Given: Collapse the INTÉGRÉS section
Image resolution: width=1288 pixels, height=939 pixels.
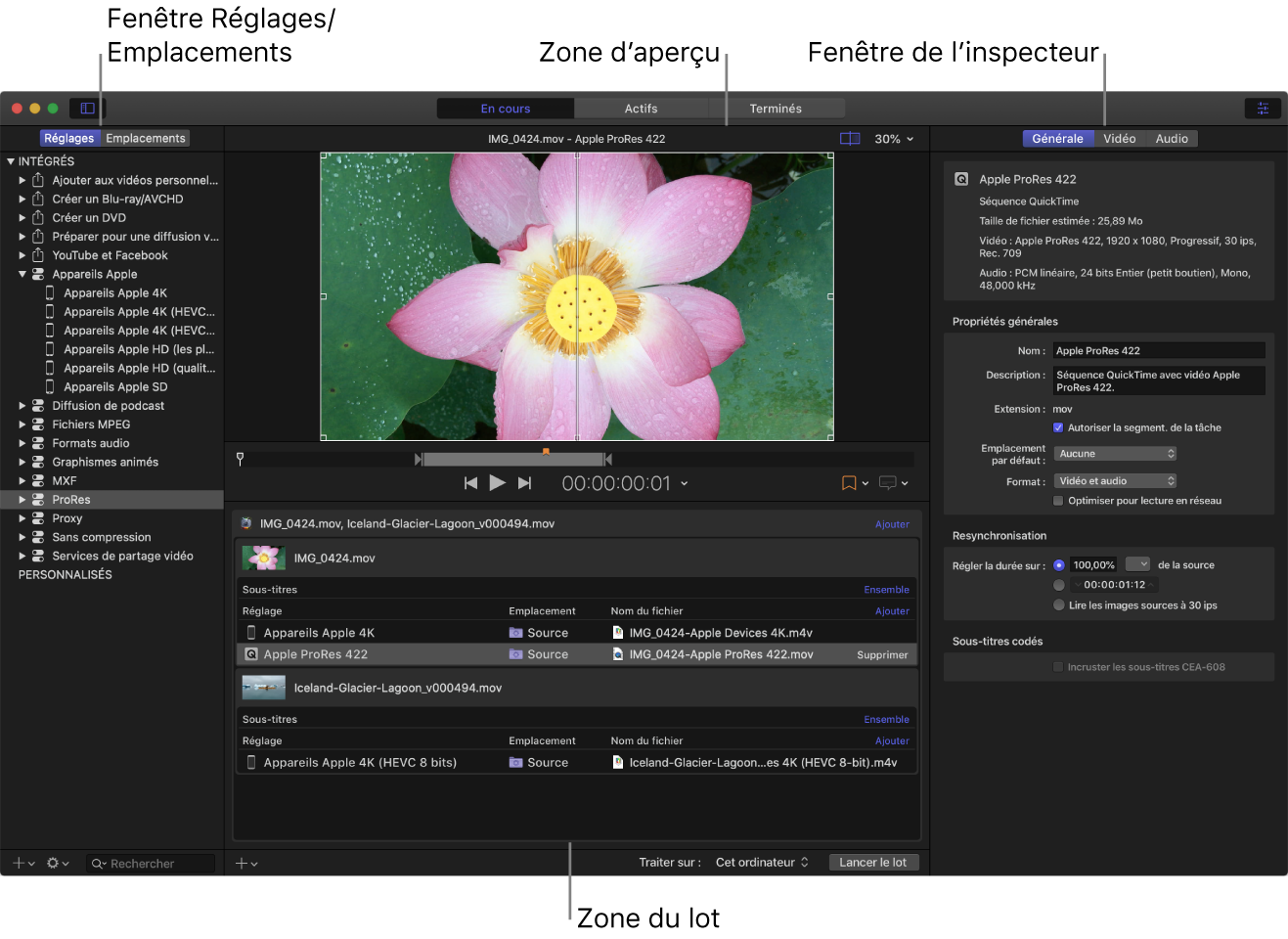Looking at the screenshot, I should click(x=11, y=161).
